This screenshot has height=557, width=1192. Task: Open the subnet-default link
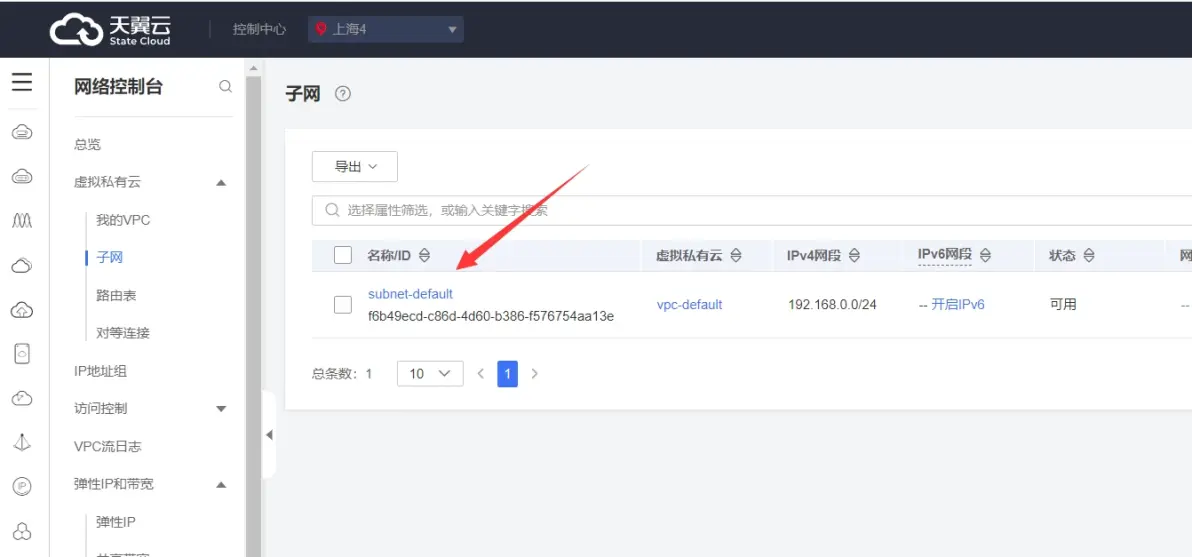[411, 293]
